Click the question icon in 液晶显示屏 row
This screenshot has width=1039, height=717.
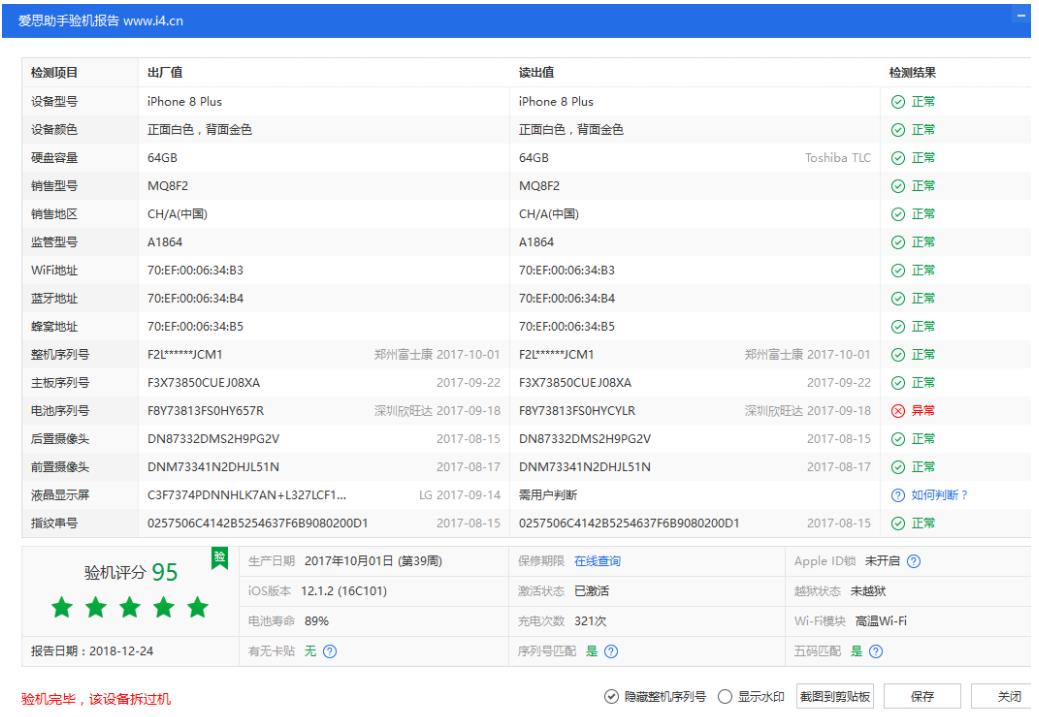coord(897,495)
